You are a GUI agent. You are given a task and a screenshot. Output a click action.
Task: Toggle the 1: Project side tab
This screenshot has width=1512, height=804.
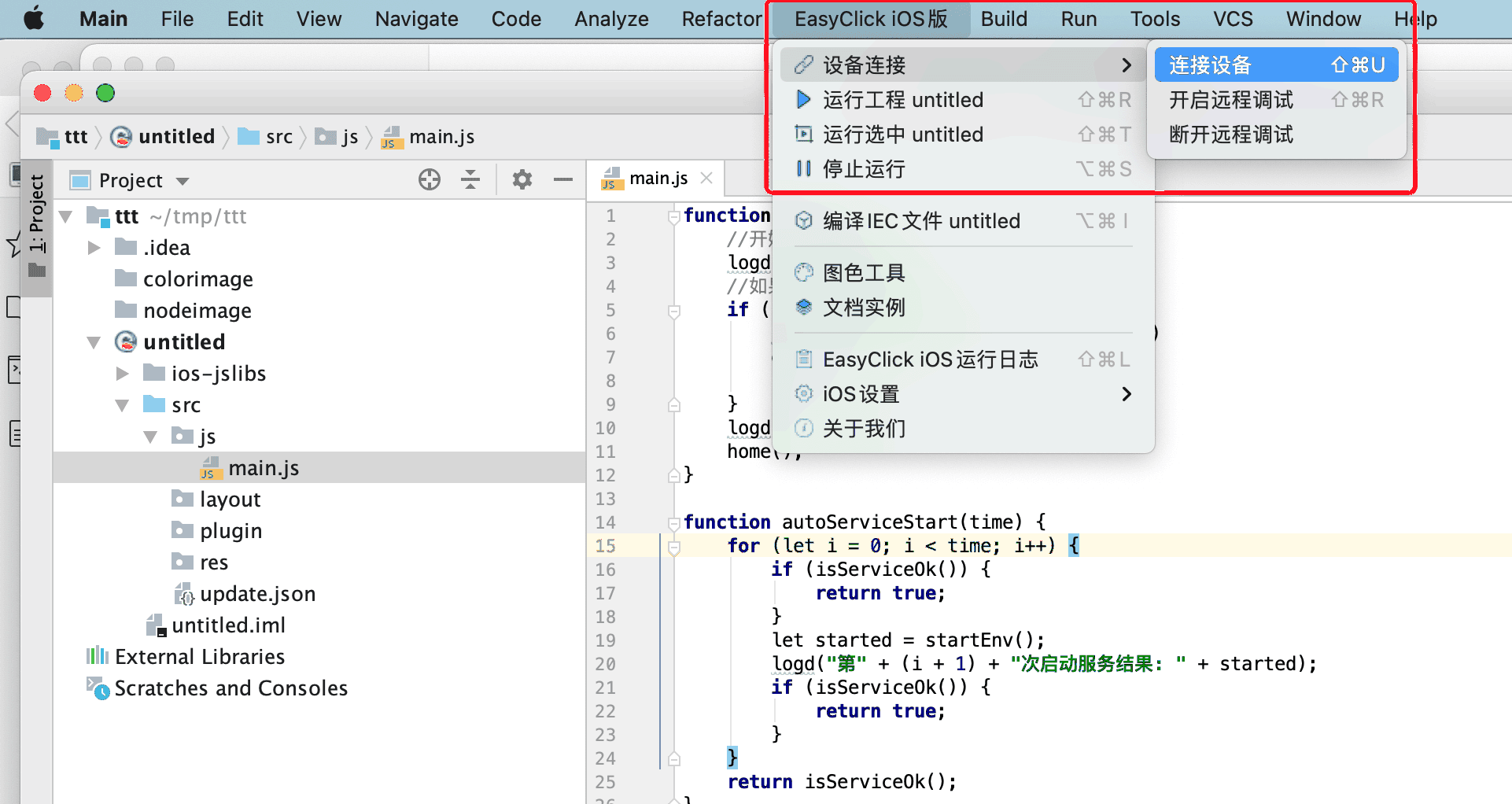tap(36, 228)
